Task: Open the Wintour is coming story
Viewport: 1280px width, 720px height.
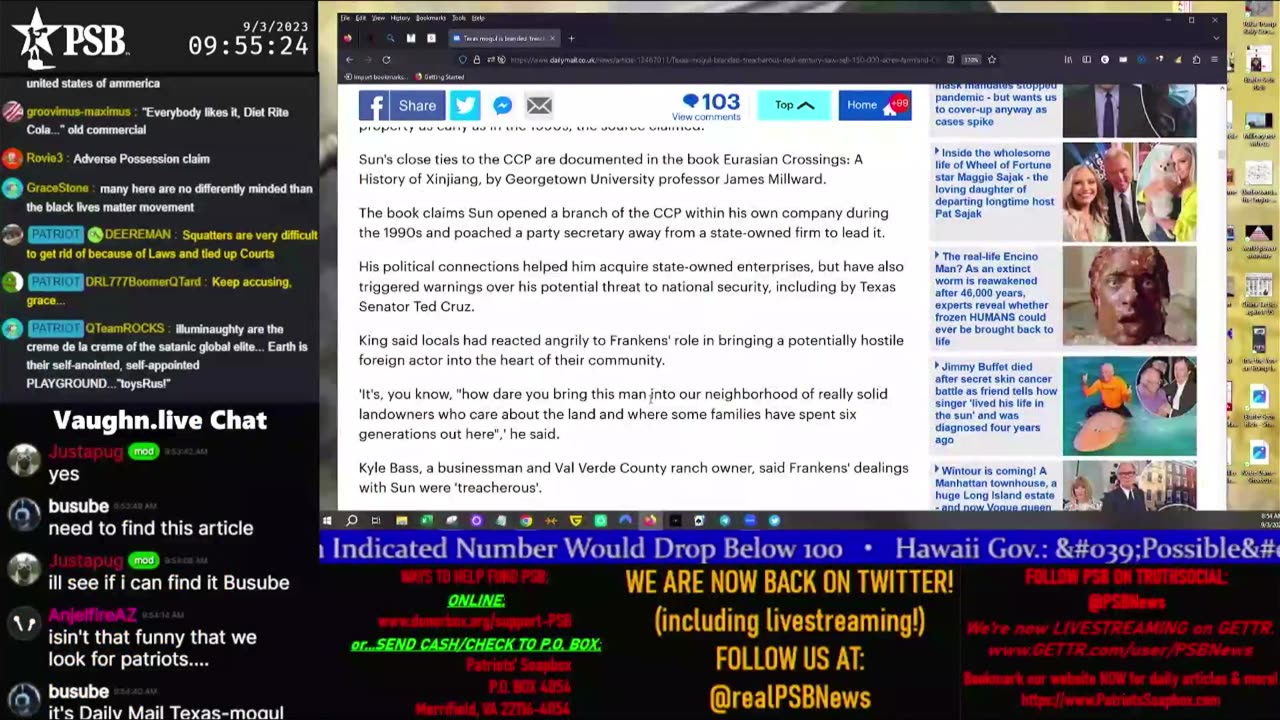Action: [995, 488]
